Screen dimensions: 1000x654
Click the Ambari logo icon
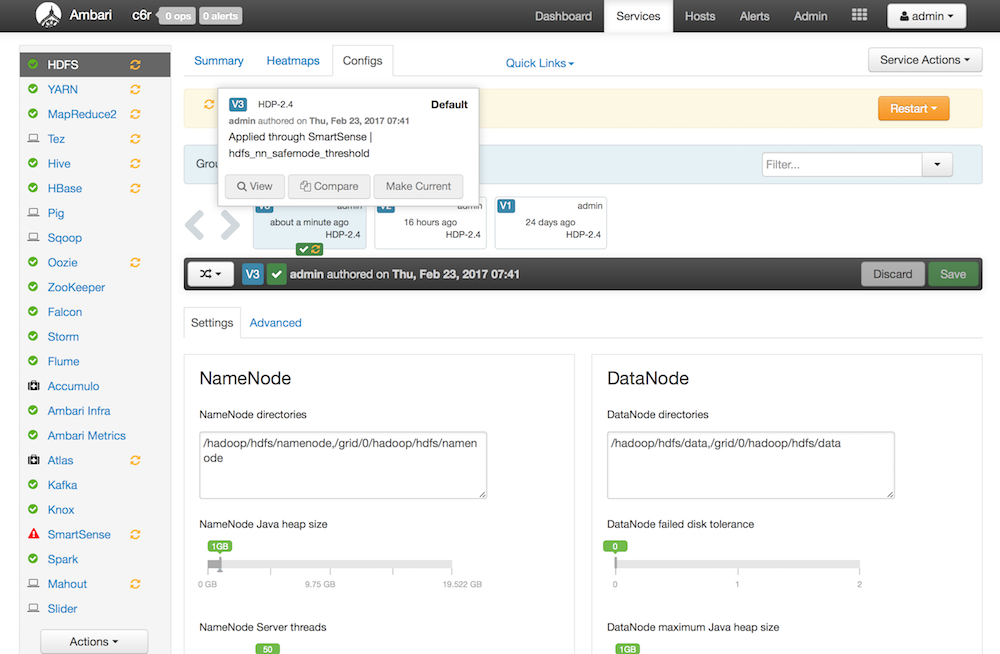48,15
